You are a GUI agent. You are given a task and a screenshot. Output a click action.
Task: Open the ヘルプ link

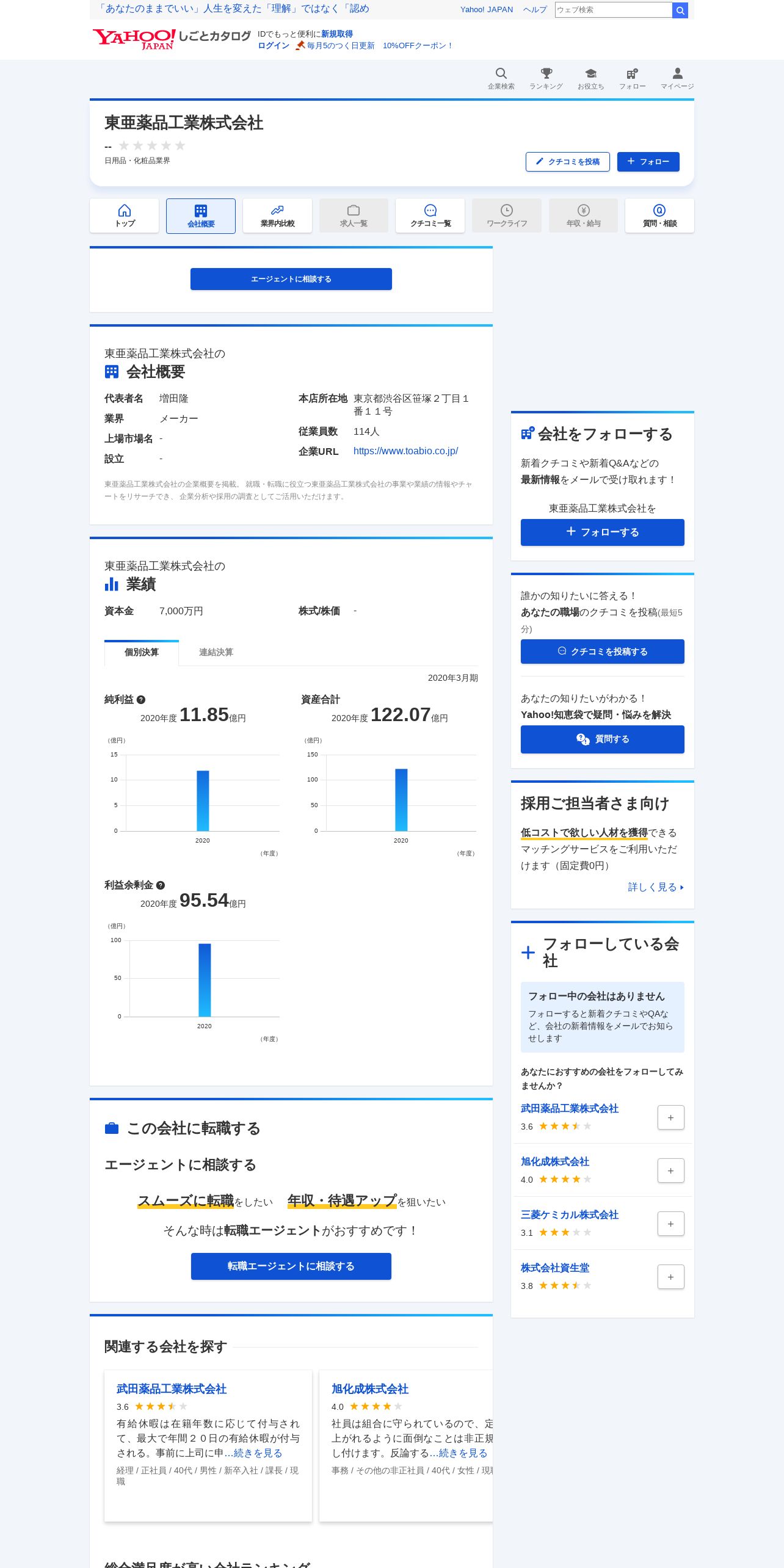click(x=535, y=10)
